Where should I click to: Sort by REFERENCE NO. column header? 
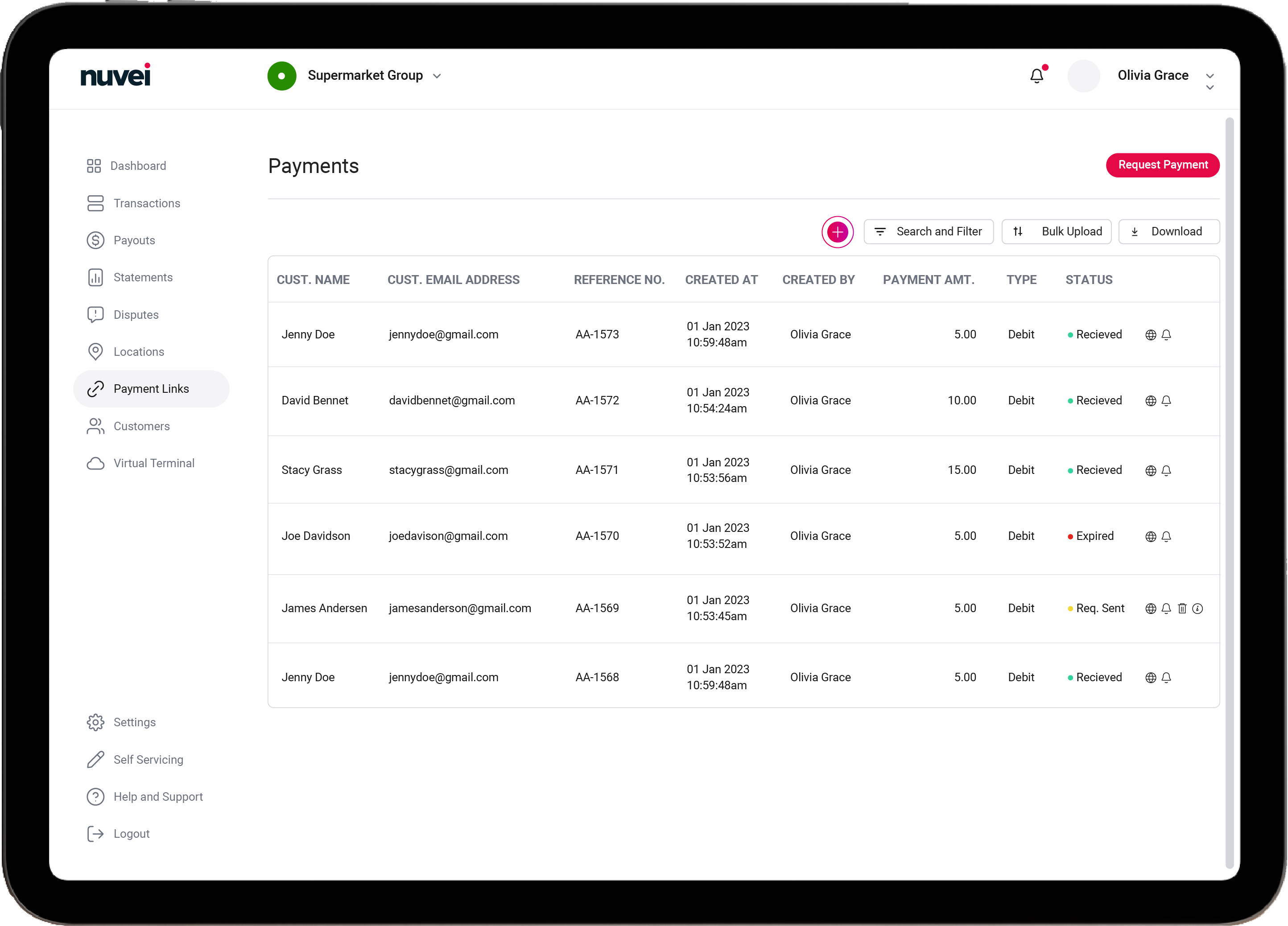[619, 280]
